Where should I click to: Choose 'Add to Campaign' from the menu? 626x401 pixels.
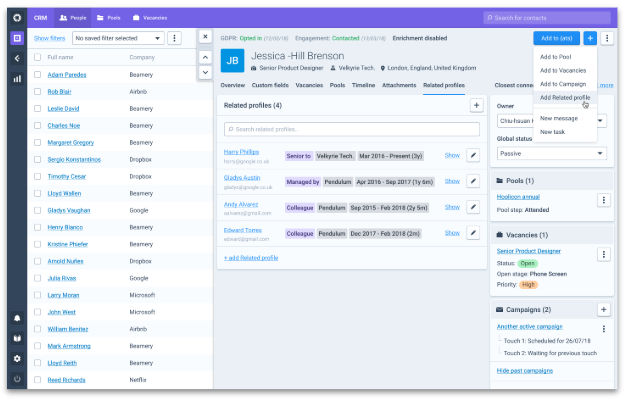tap(563, 84)
